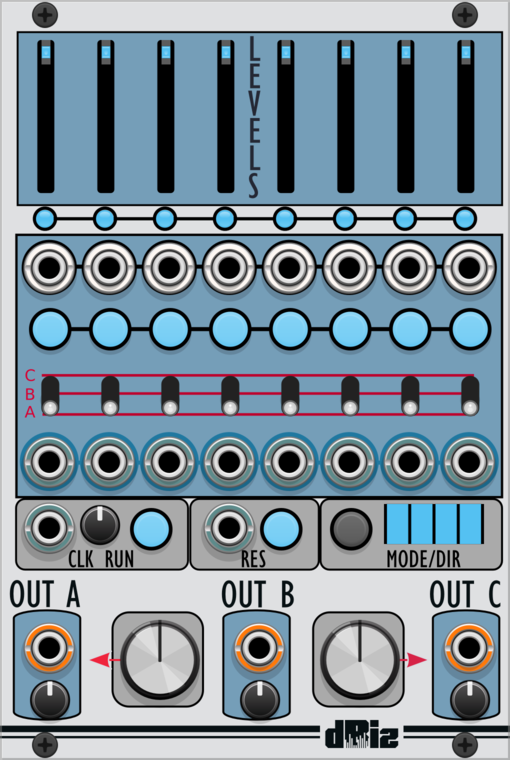Flip the fifth A/B/C routing switch
This screenshot has height=760, width=510.
(290, 396)
